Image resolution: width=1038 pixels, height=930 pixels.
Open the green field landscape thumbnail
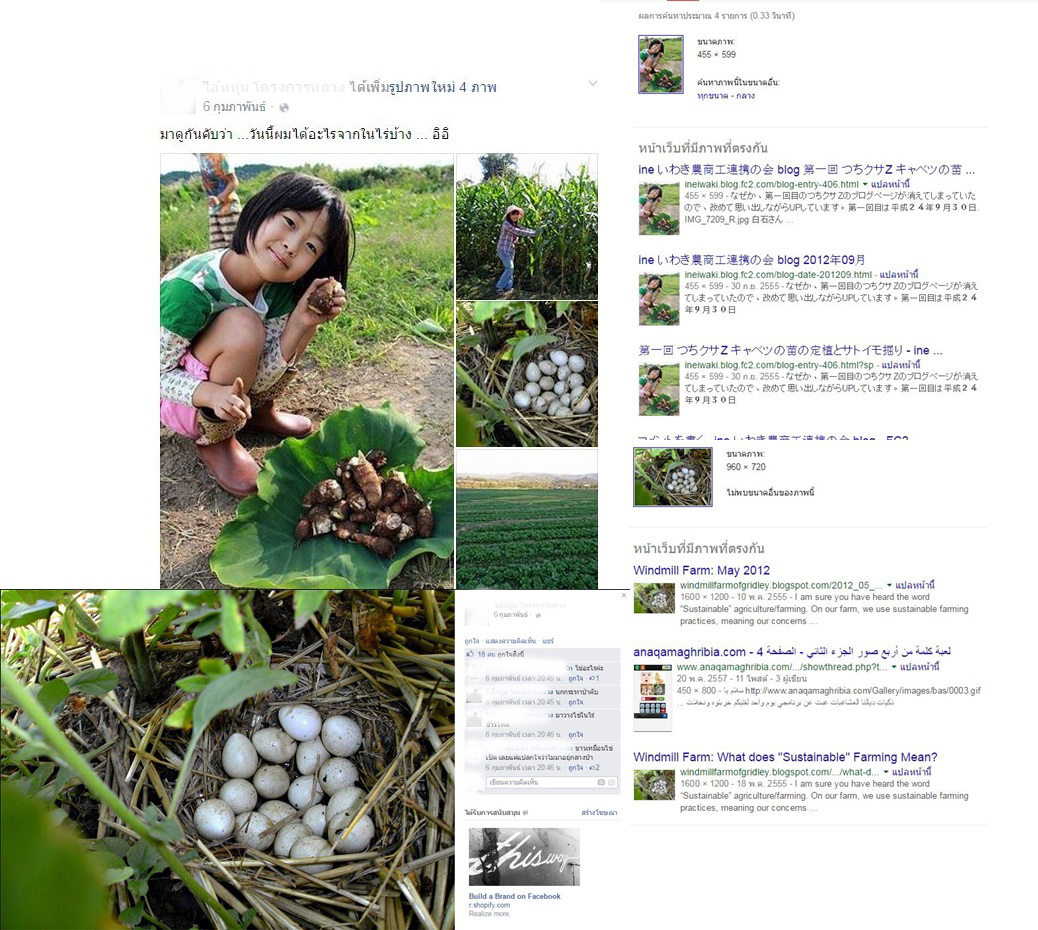click(527, 519)
